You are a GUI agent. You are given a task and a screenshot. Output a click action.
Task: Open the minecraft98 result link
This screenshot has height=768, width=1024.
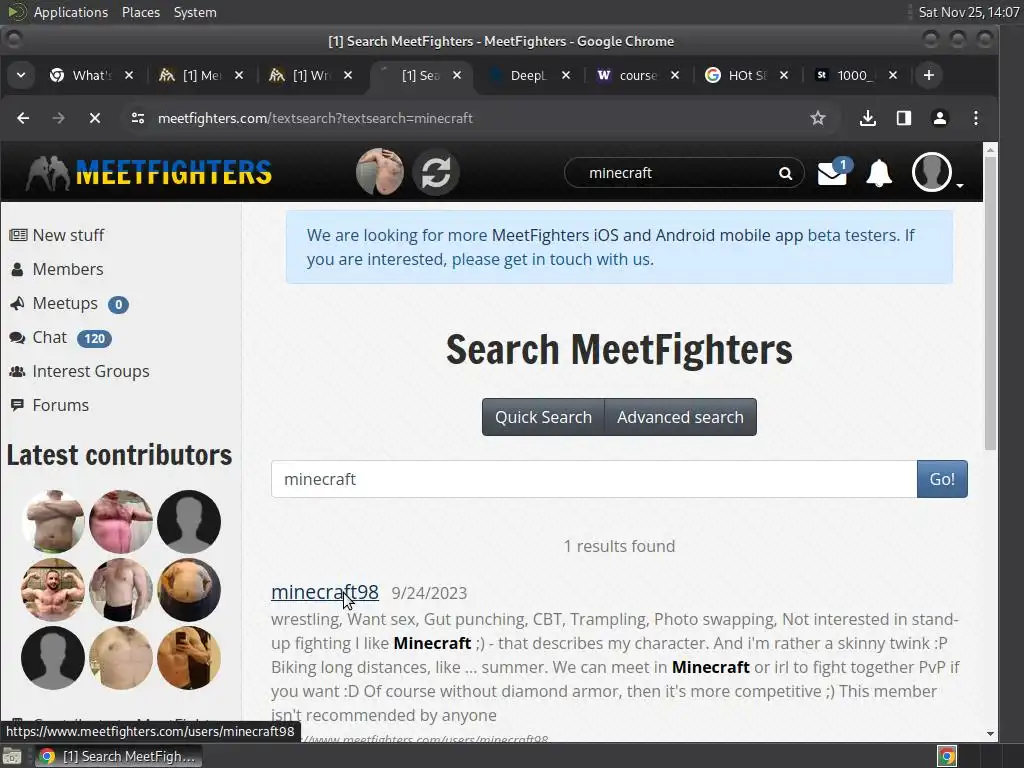325,592
